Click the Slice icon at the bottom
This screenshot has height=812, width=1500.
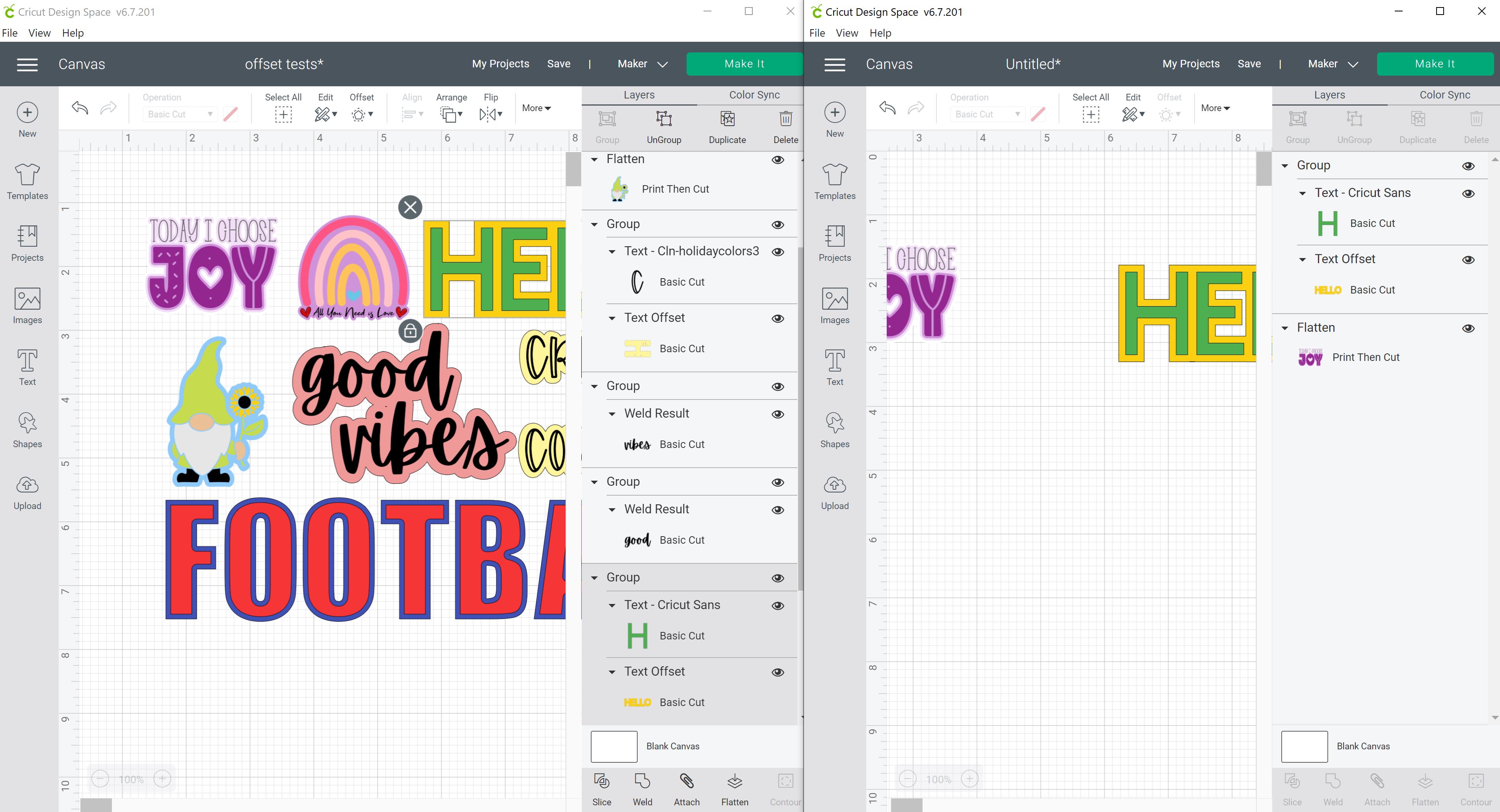(601, 789)
